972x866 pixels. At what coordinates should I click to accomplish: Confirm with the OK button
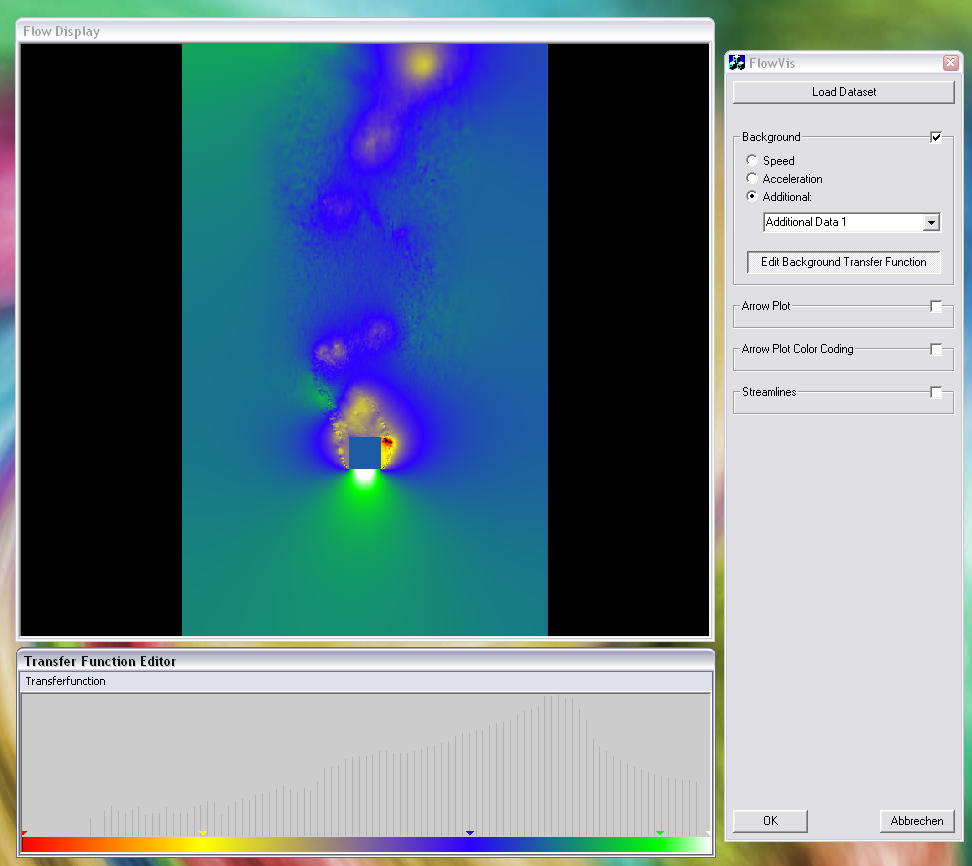770,821
